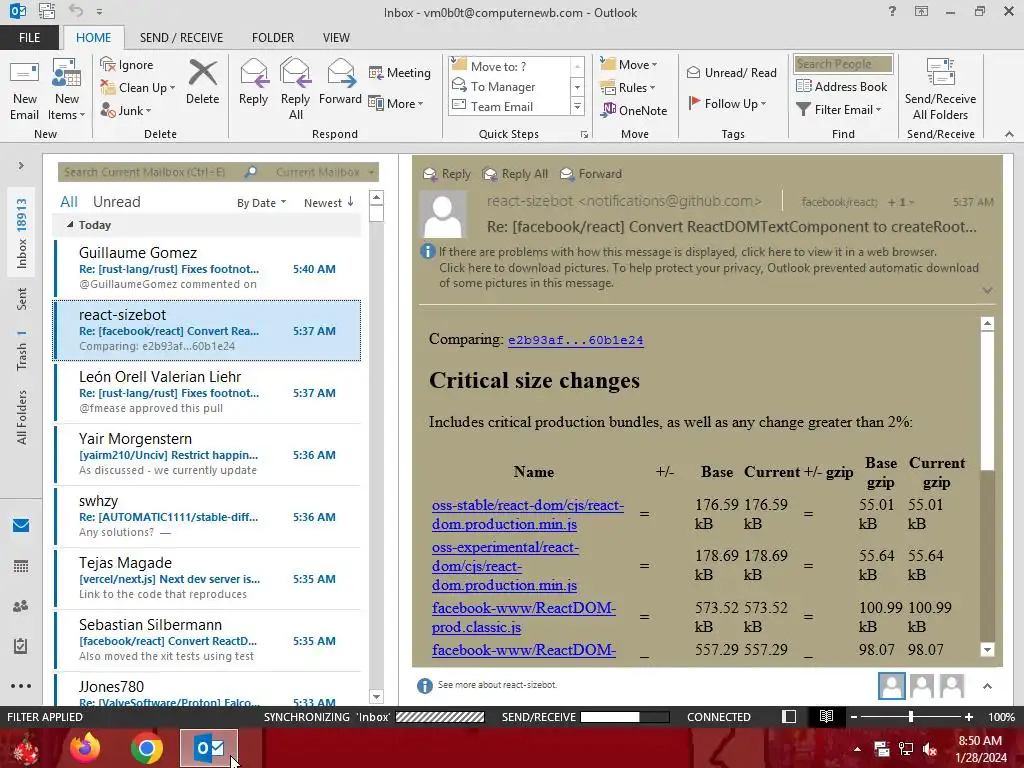Create a New Email
The height and width of the screenshot is (768, 1024).
coord(25,90)
